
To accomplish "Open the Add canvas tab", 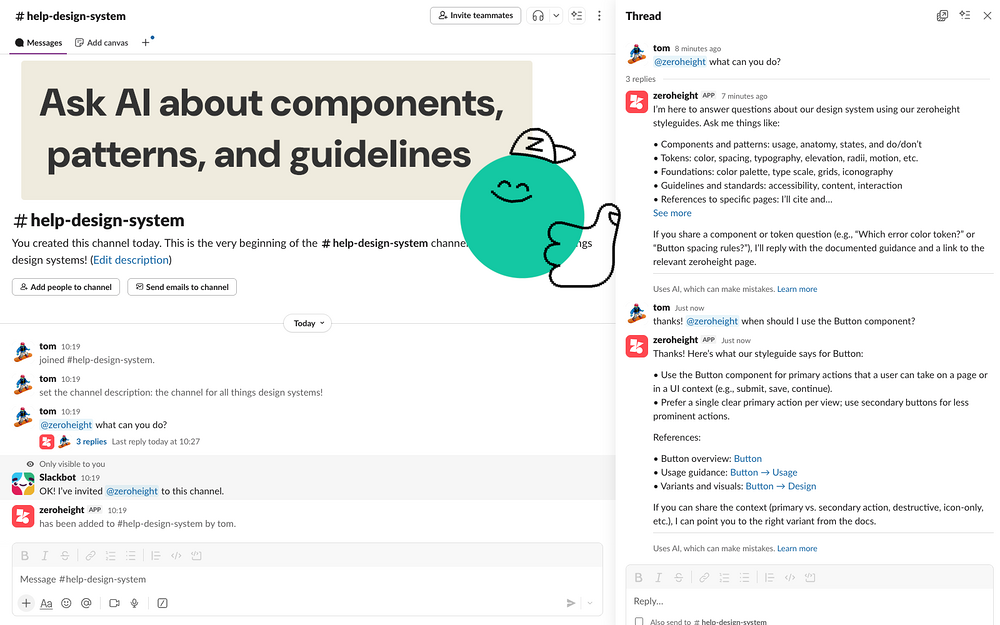I will pyautogui.click(x=101, y=43).
